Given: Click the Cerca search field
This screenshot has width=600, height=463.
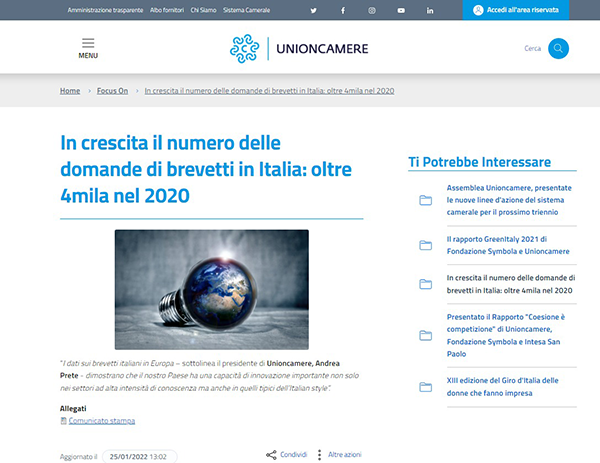Looking at the screenshot, I should pyautogui.click(x=533, y=48).
